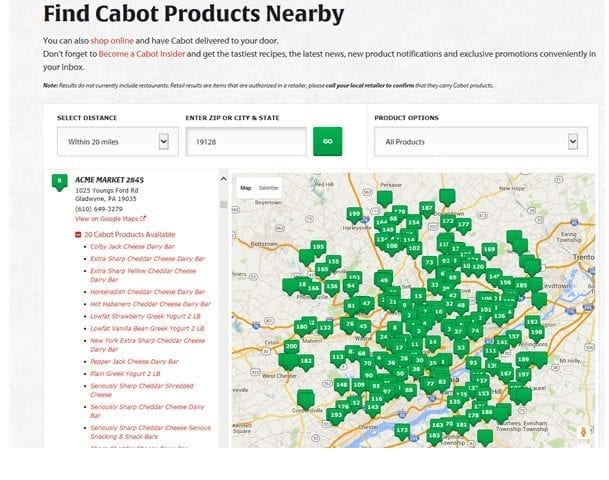Click map marker number 199

pyautogui.click(x=354, y=215)
